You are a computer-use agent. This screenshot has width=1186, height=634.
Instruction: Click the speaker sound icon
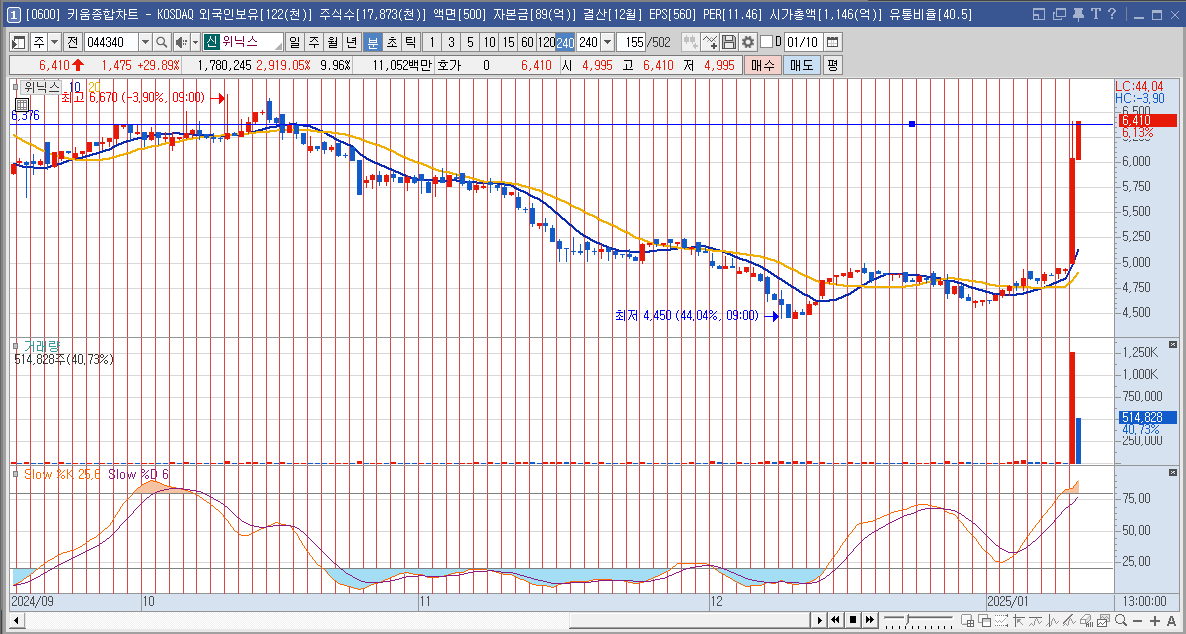coord(181,42)
